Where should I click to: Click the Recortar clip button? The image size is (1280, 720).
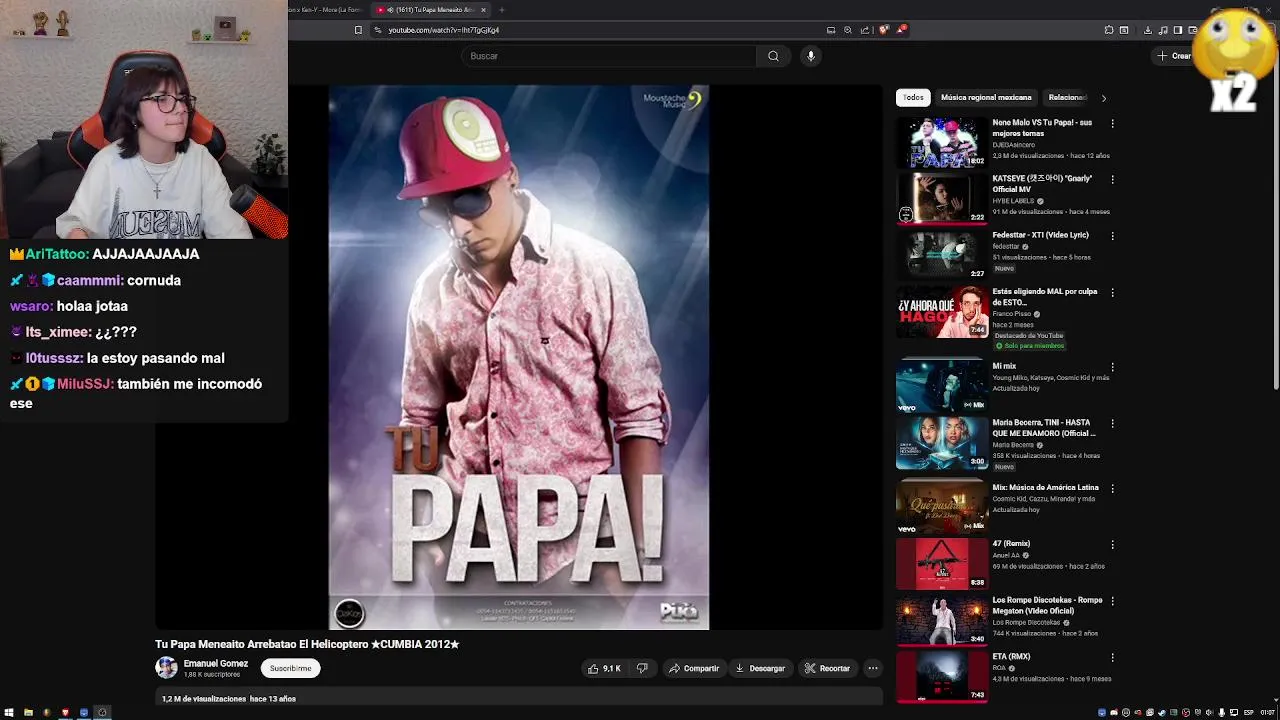point(828,668)
